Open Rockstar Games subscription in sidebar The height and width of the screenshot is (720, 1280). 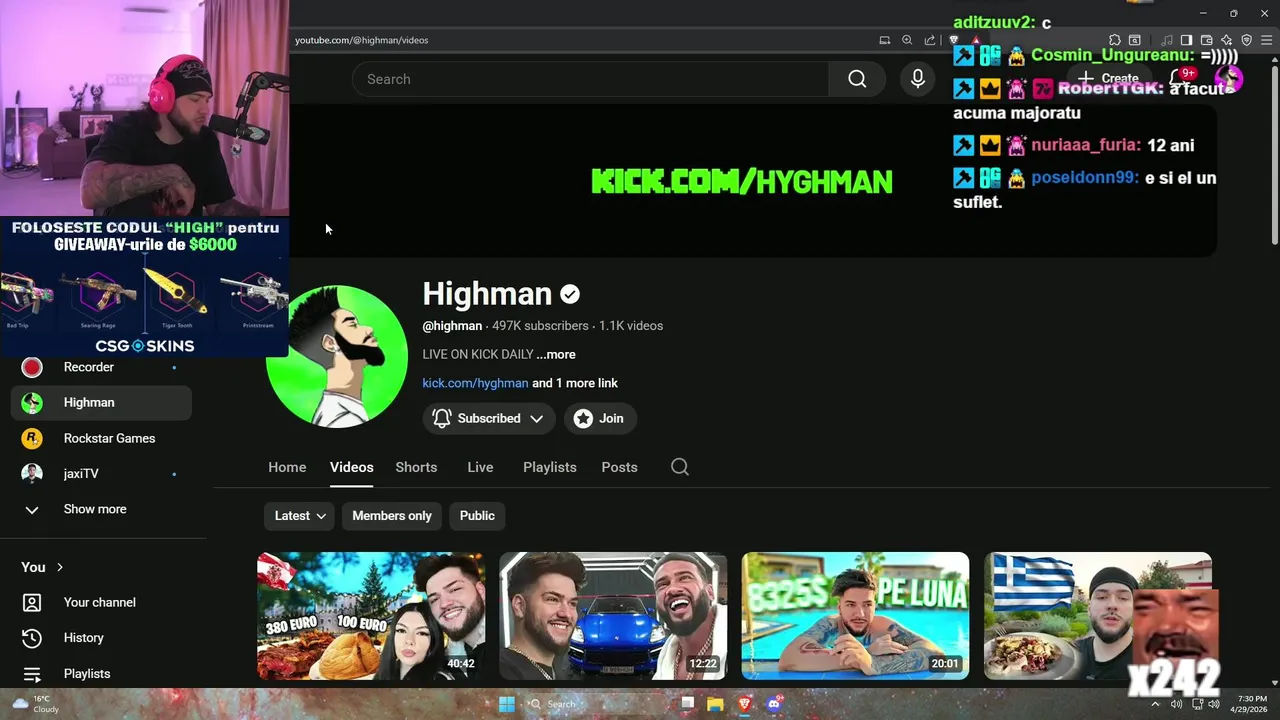pyautogui.click(x=101, y=438)
